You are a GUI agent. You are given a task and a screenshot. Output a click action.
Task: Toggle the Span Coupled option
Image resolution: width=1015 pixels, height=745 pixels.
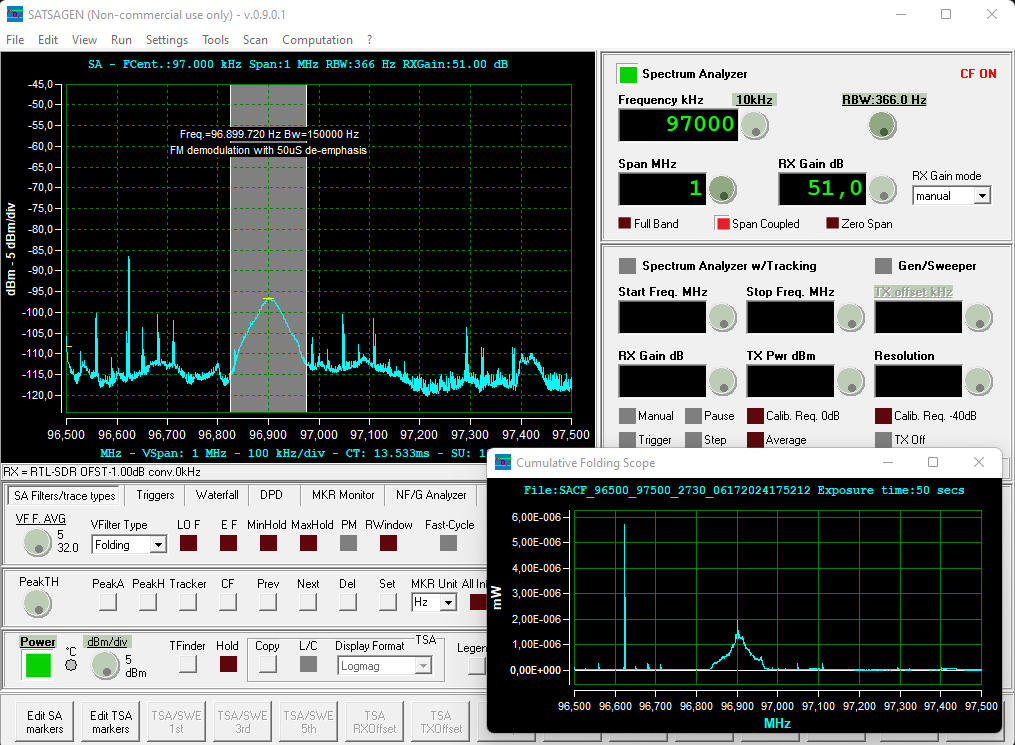point(723,223)
